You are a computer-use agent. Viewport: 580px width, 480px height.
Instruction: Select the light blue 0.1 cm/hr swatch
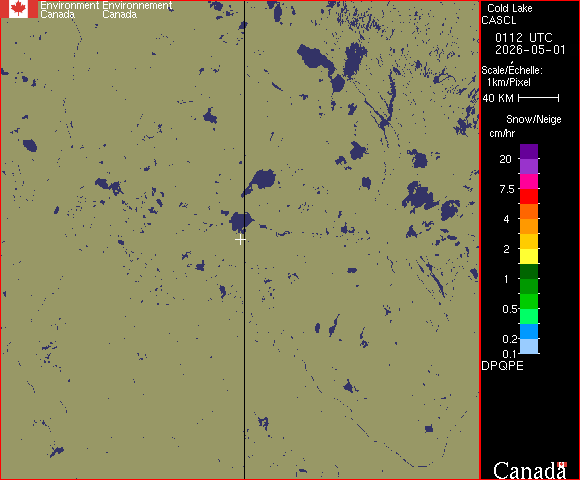pyautogui.click(x=529, y=346)
